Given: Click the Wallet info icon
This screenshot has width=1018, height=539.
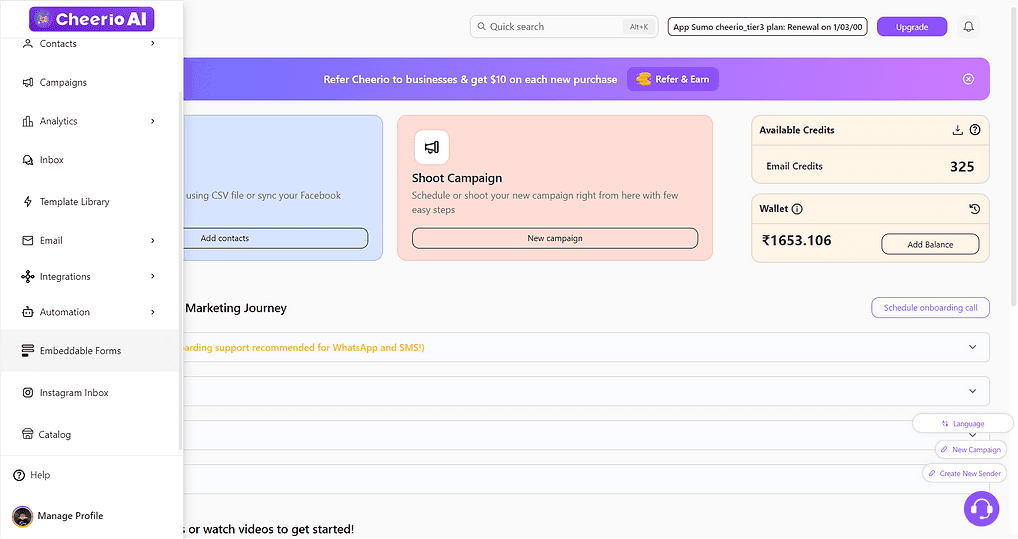Looking at the screenshot, I should coord(797,209).
